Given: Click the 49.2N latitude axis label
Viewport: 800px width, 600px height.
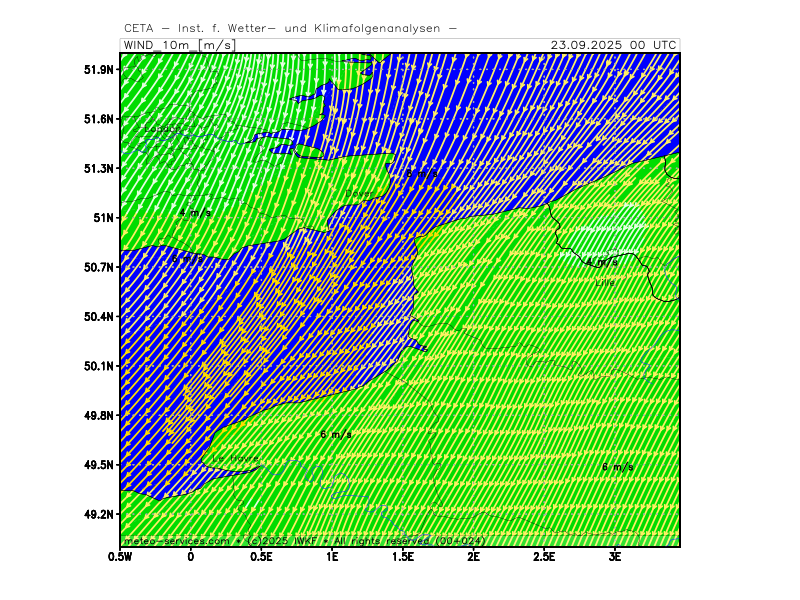Looking at the screenshot, I should [x=98, y=515].
